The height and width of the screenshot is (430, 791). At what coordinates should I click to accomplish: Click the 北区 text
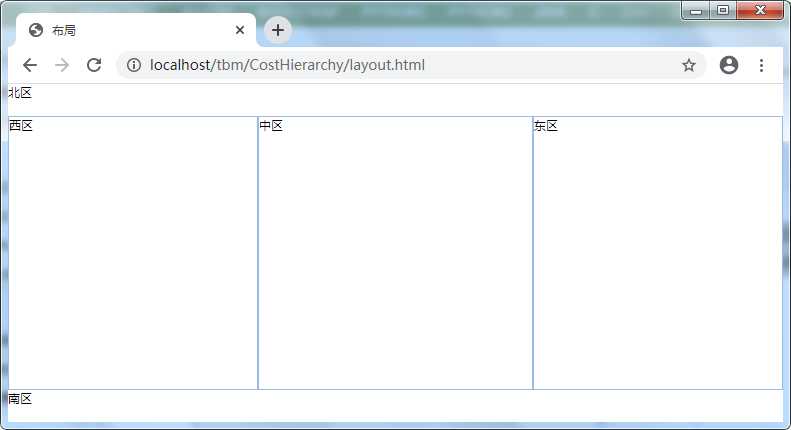point(20,93)
